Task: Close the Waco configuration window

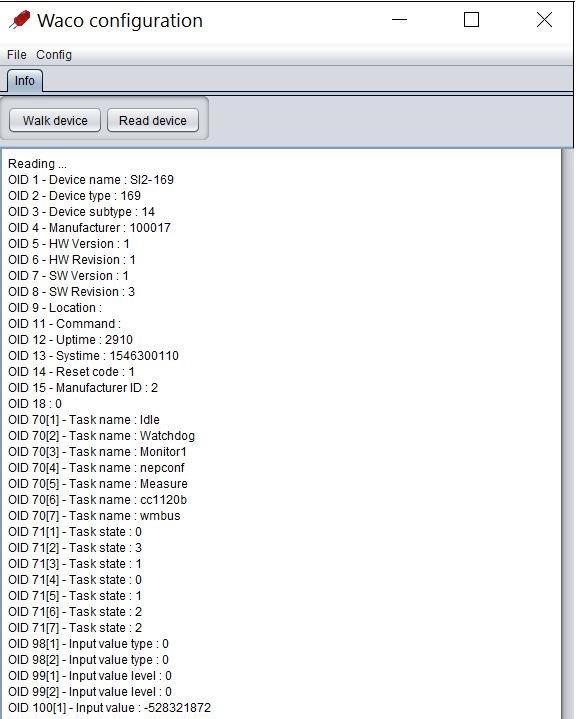Action: (x=544, y=20)
